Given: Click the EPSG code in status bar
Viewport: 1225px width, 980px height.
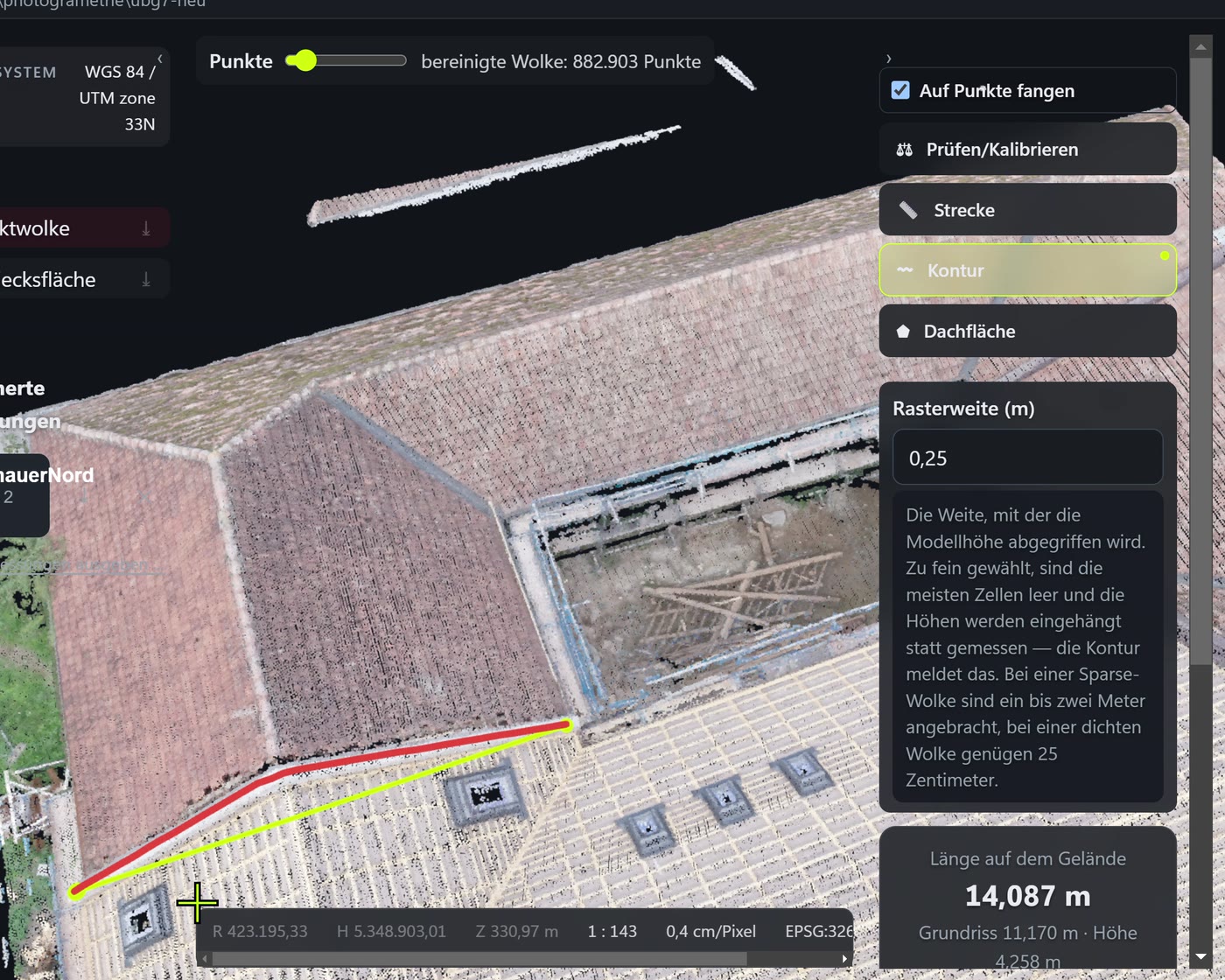Looking at the screenshot, I should (819, 931).
